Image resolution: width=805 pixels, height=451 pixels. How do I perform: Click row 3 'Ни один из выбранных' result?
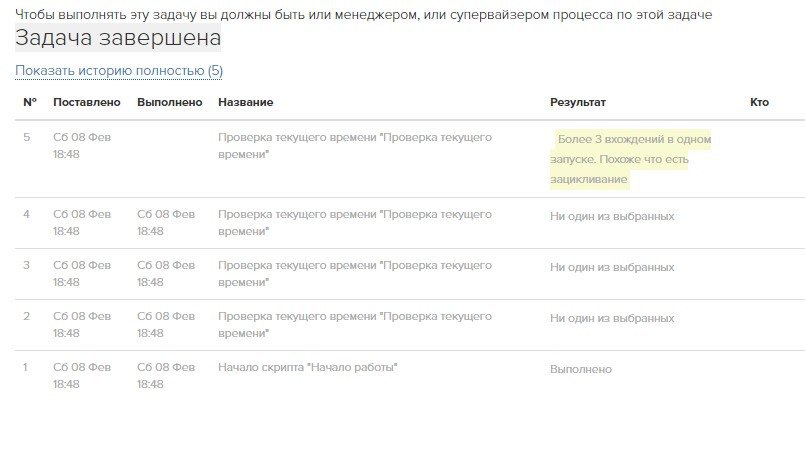(x=612, y=267)
